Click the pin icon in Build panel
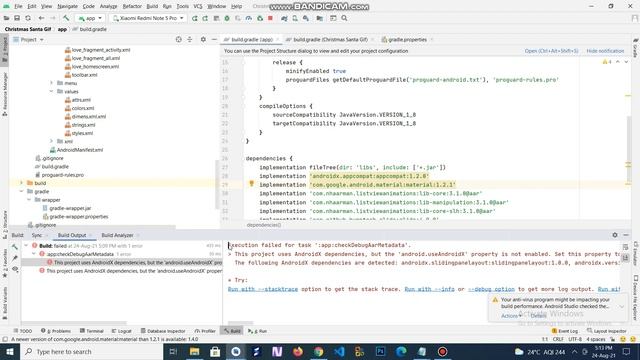Screen dimensions: 640x360 [15, 258]
